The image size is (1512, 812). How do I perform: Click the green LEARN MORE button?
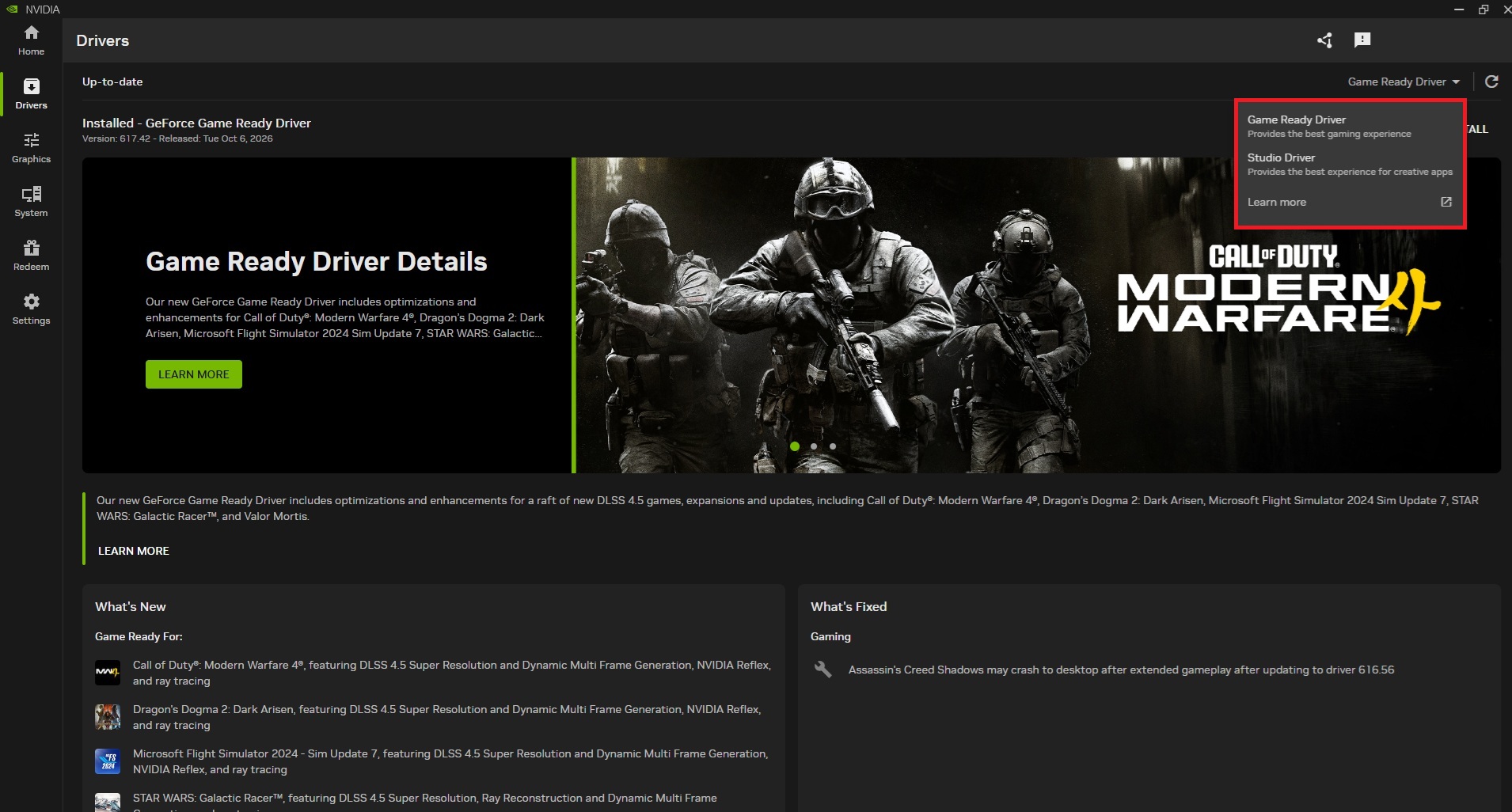(194, 374)
